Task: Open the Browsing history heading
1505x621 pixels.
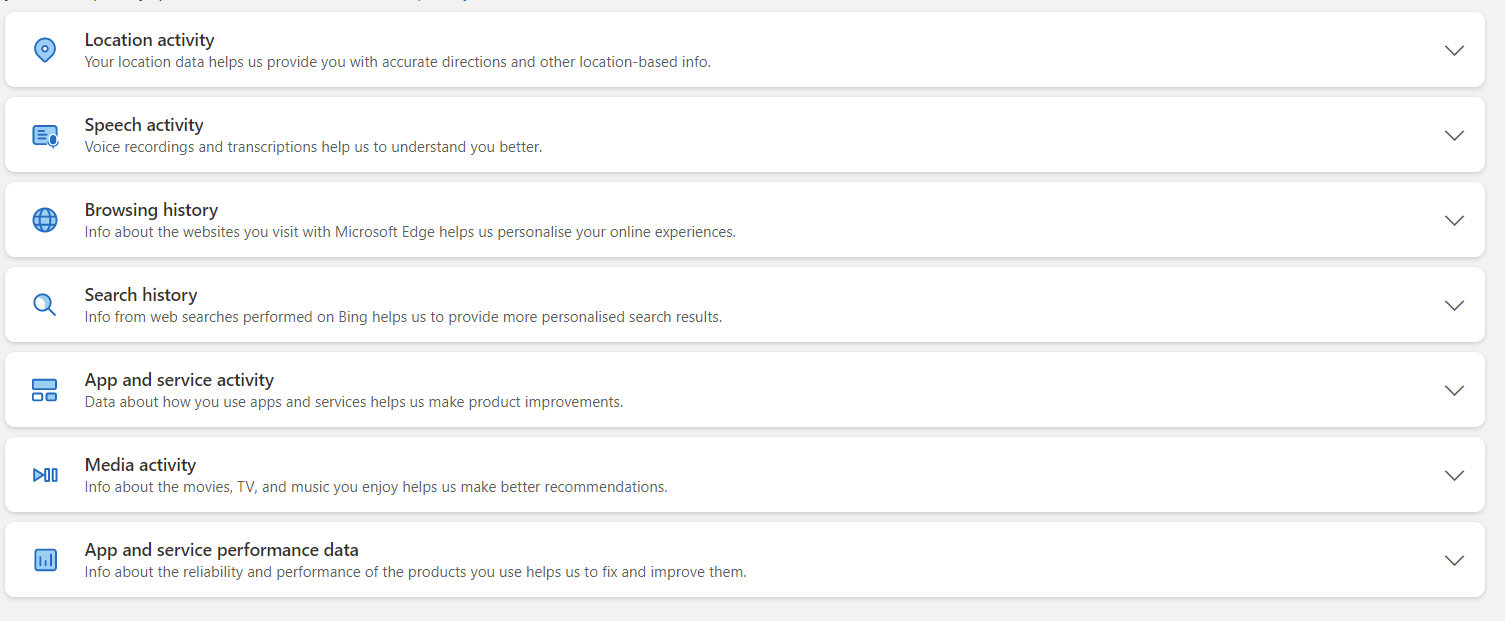Action: 151,210
